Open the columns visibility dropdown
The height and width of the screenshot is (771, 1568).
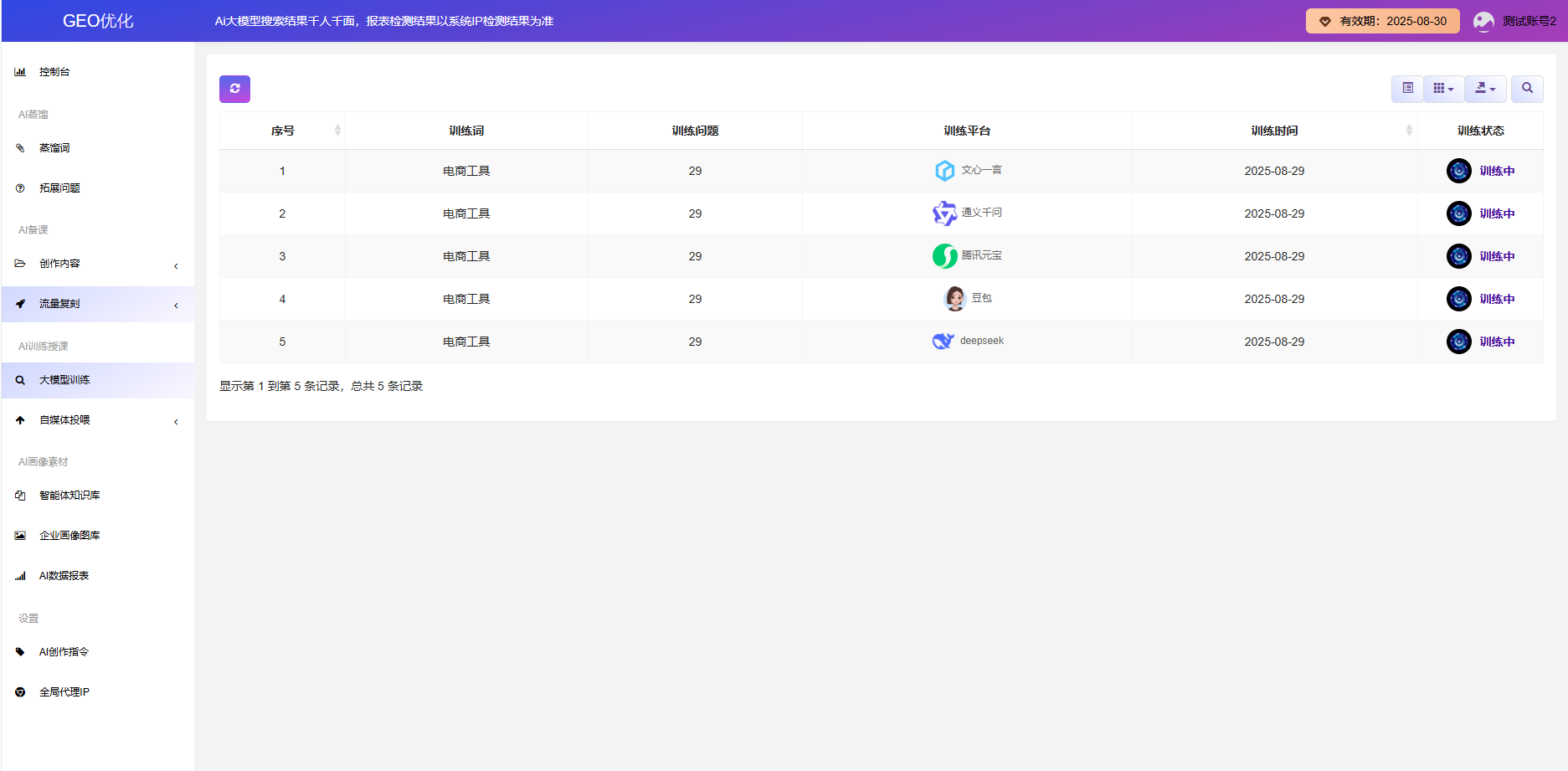1443,89
